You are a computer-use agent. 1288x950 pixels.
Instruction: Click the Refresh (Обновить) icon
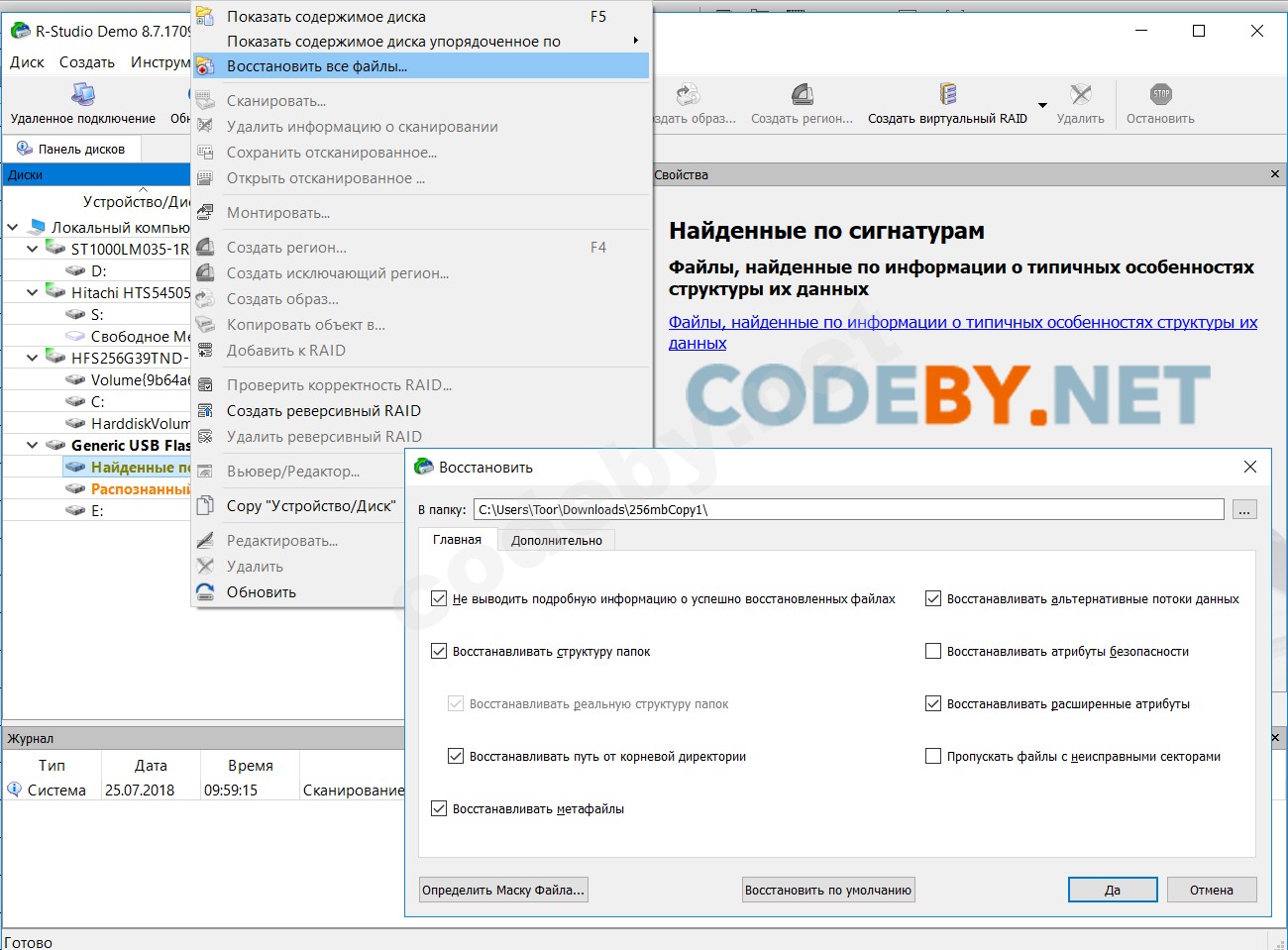[205, 592]
